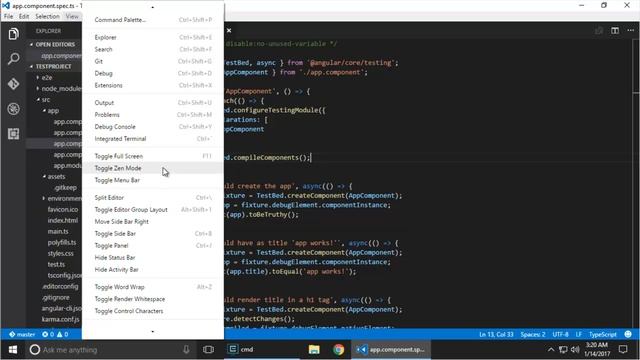Open the Task View taskbar icon
Image resolution: width=640 pixels, height=360 pixels.
[x=209, y=350]
